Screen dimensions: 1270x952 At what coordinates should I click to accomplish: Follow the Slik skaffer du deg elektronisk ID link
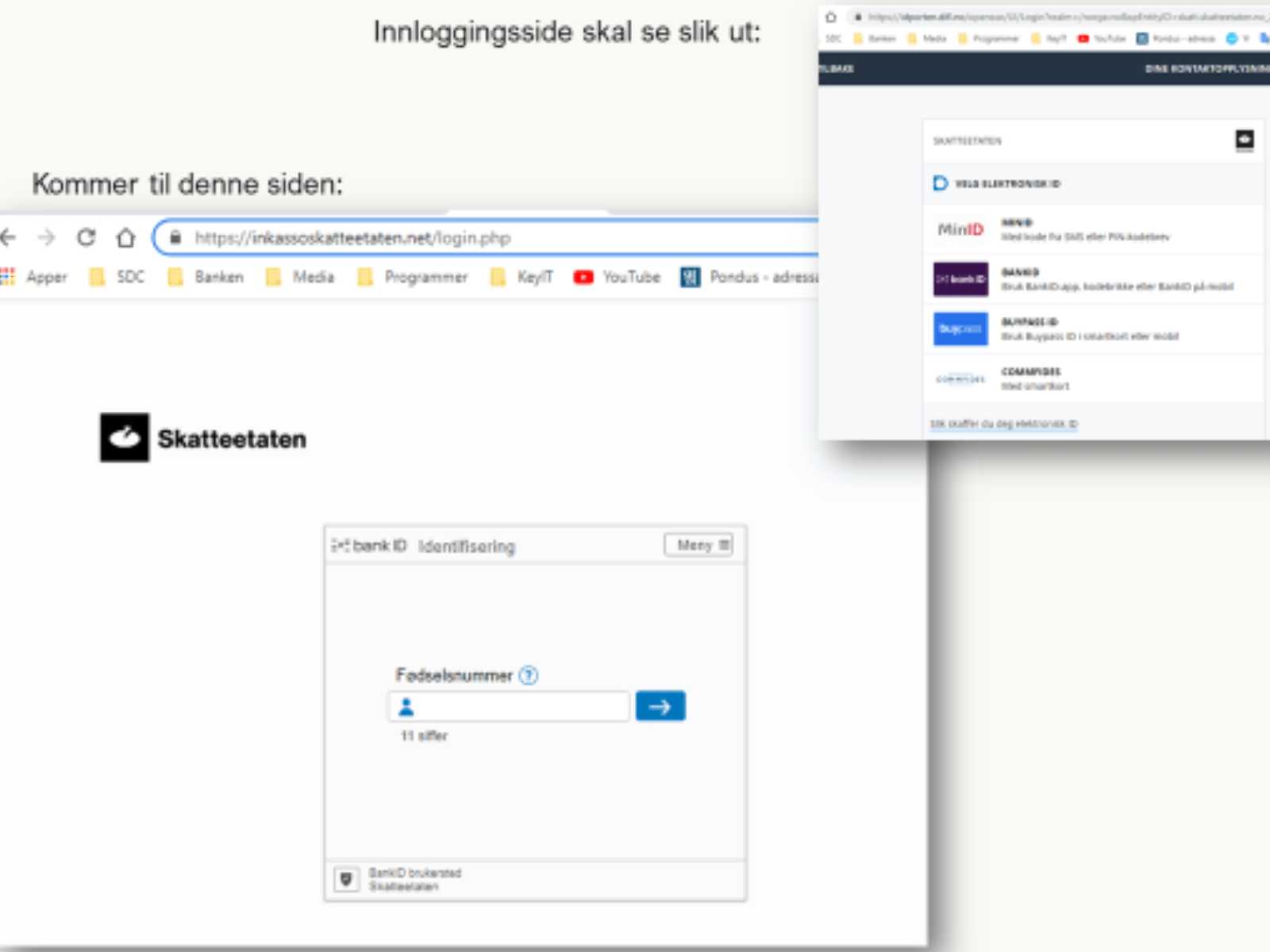(x=1003, y=424)
